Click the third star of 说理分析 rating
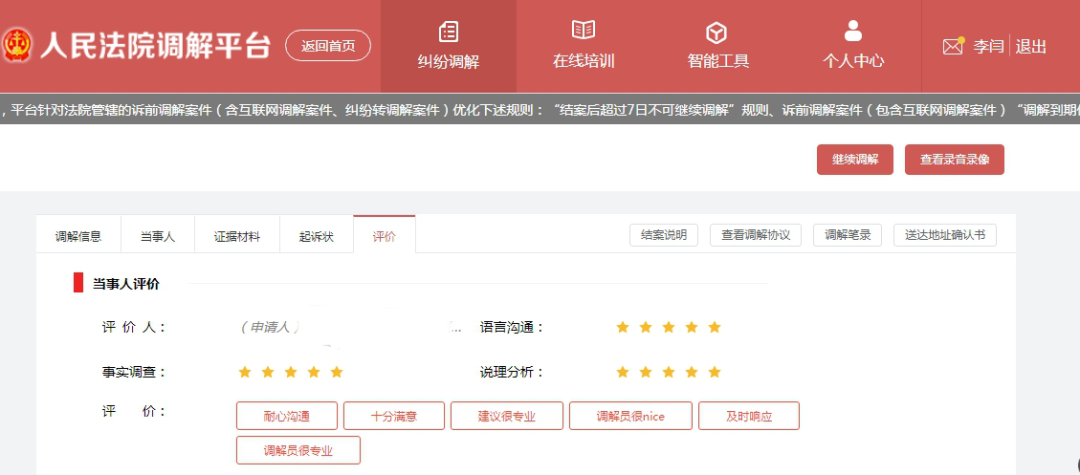Screen dimensions: 1080x475 coord(668,372)
